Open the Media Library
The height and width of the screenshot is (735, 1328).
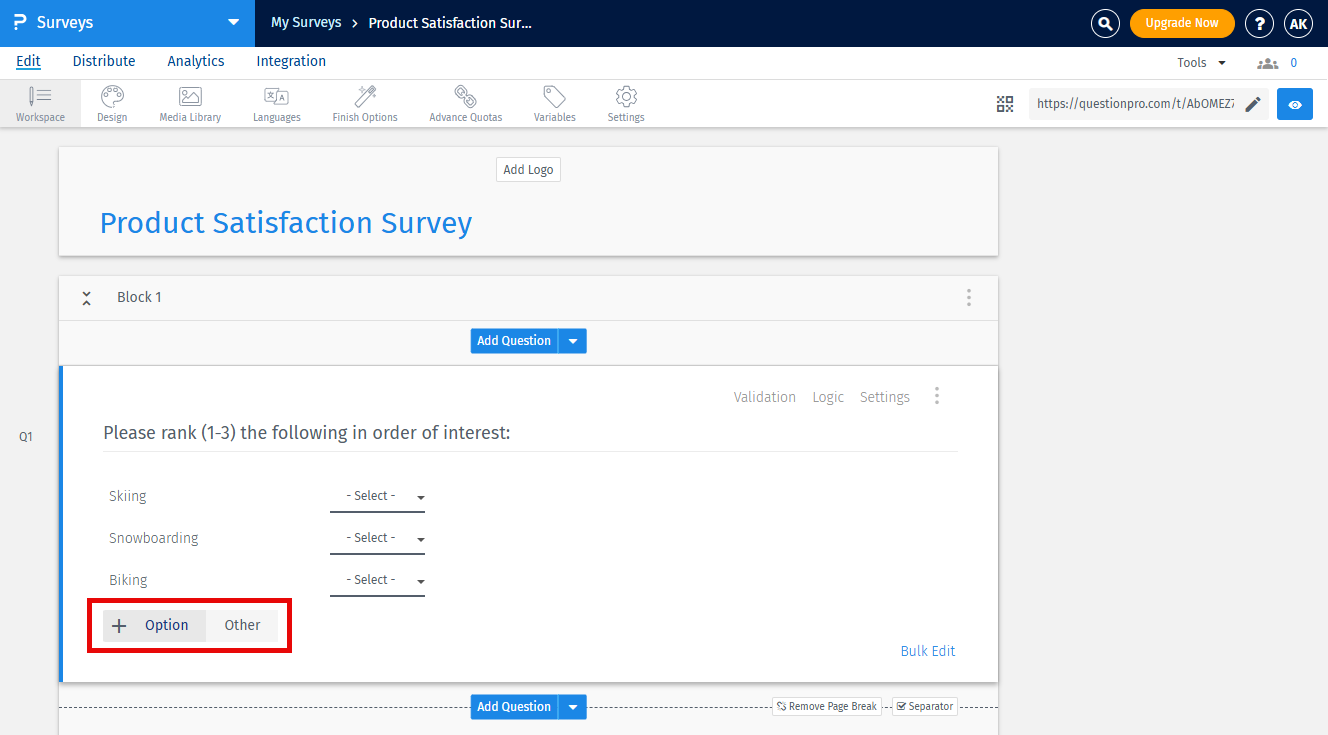189,103
